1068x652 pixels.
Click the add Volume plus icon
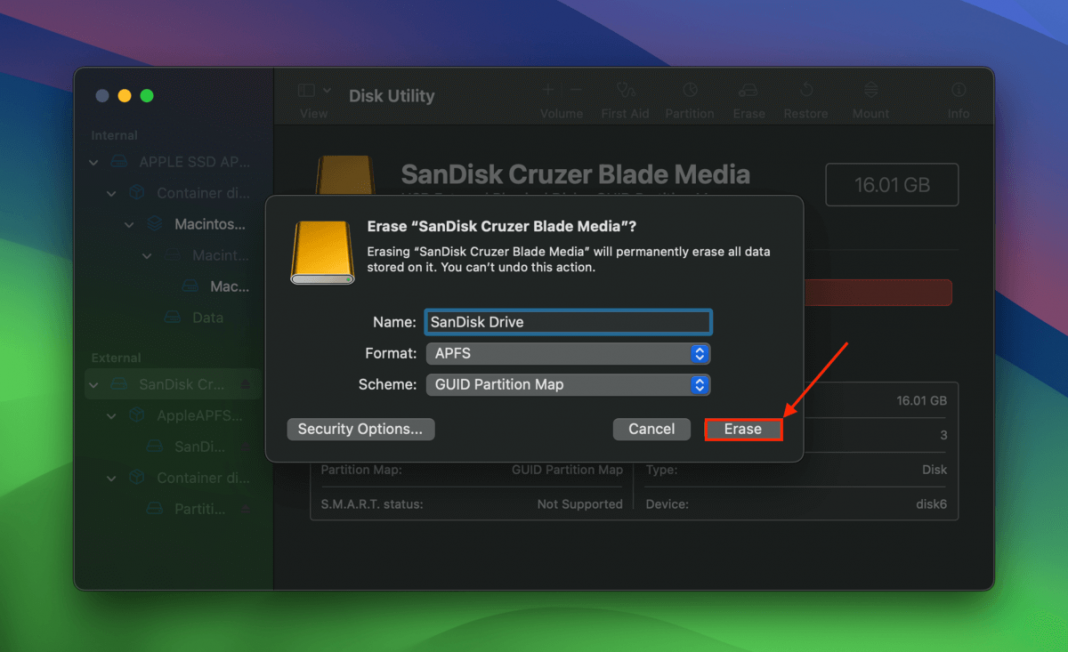click(x=548, y=90)
